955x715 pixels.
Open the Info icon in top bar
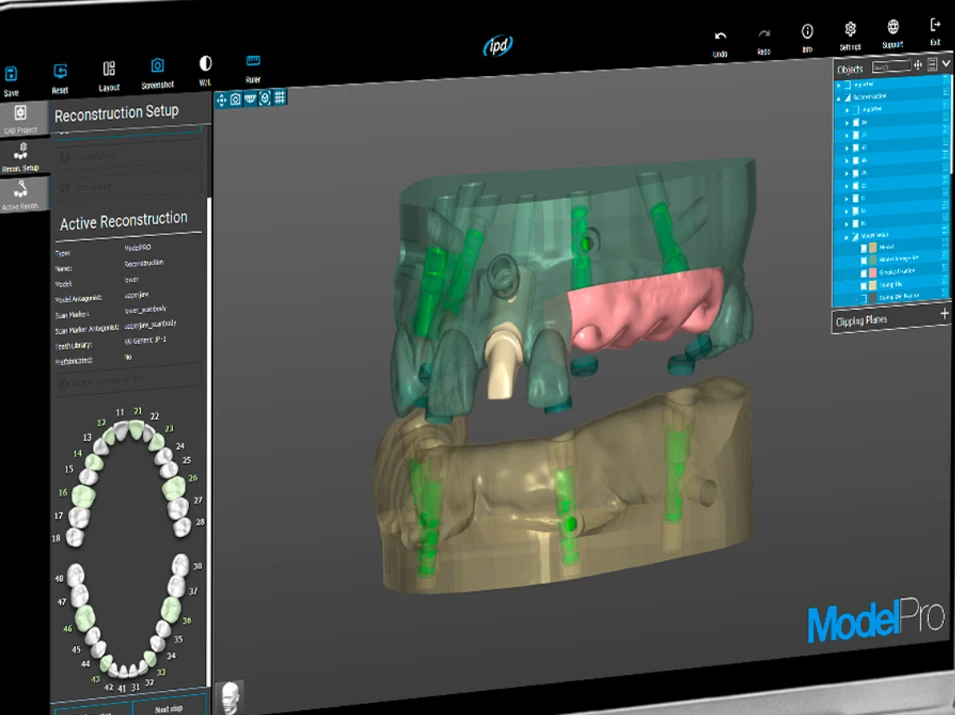tap(807, 31)
